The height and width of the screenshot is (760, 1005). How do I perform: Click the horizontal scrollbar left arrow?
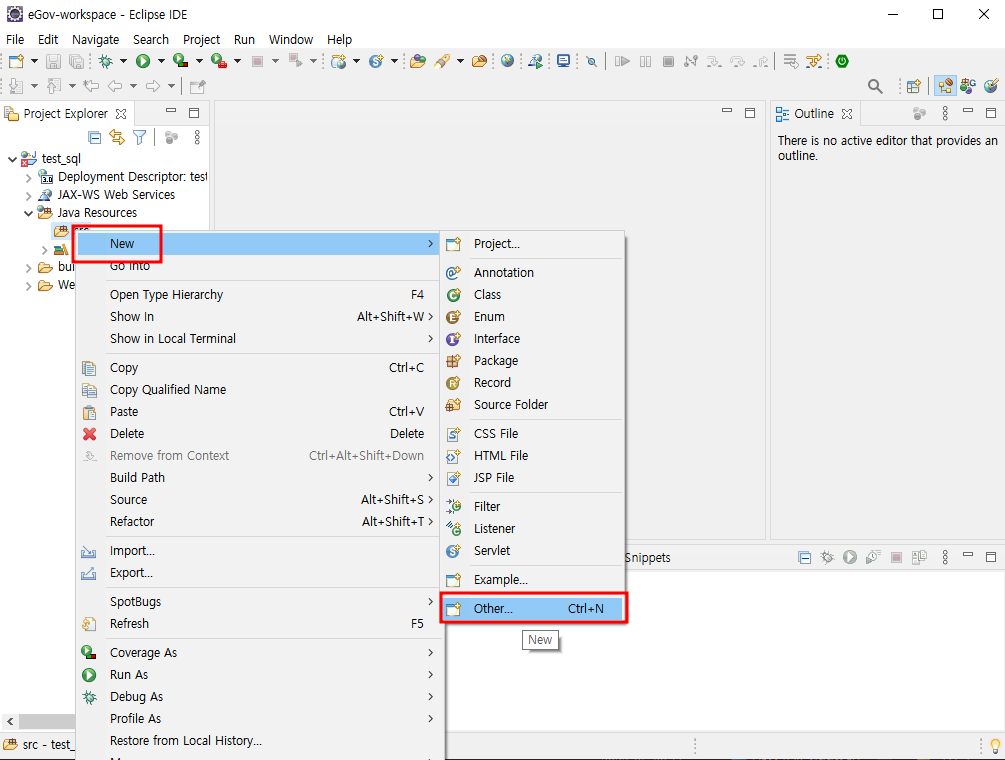[x=10, y=722]
